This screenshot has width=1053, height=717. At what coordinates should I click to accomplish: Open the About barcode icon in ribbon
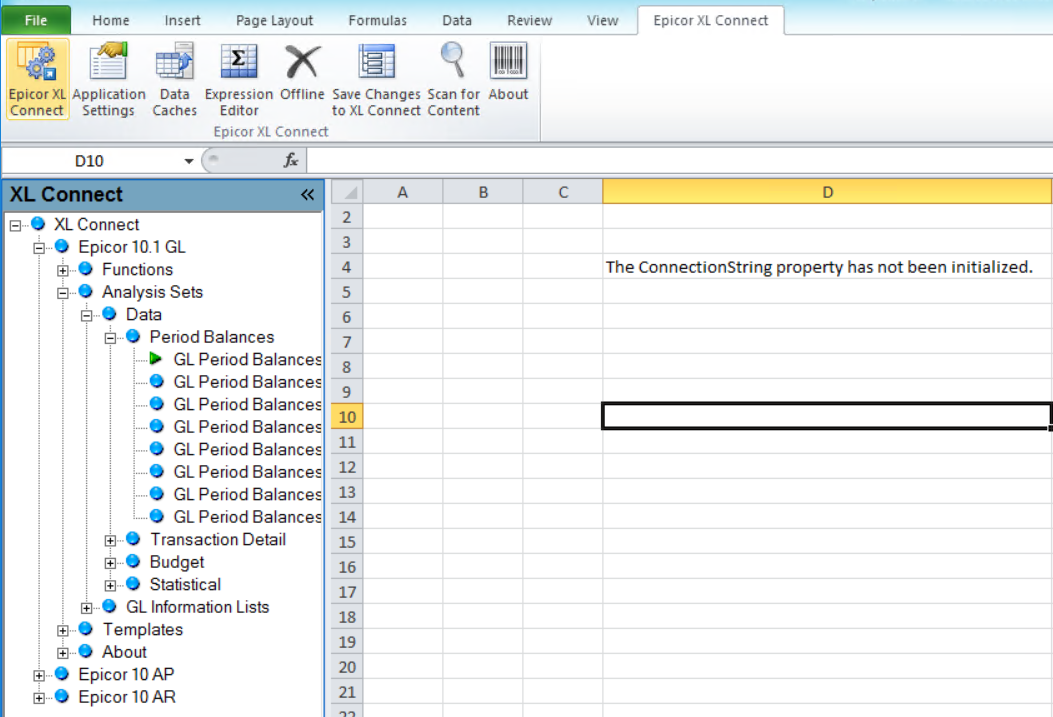(508, 72)
